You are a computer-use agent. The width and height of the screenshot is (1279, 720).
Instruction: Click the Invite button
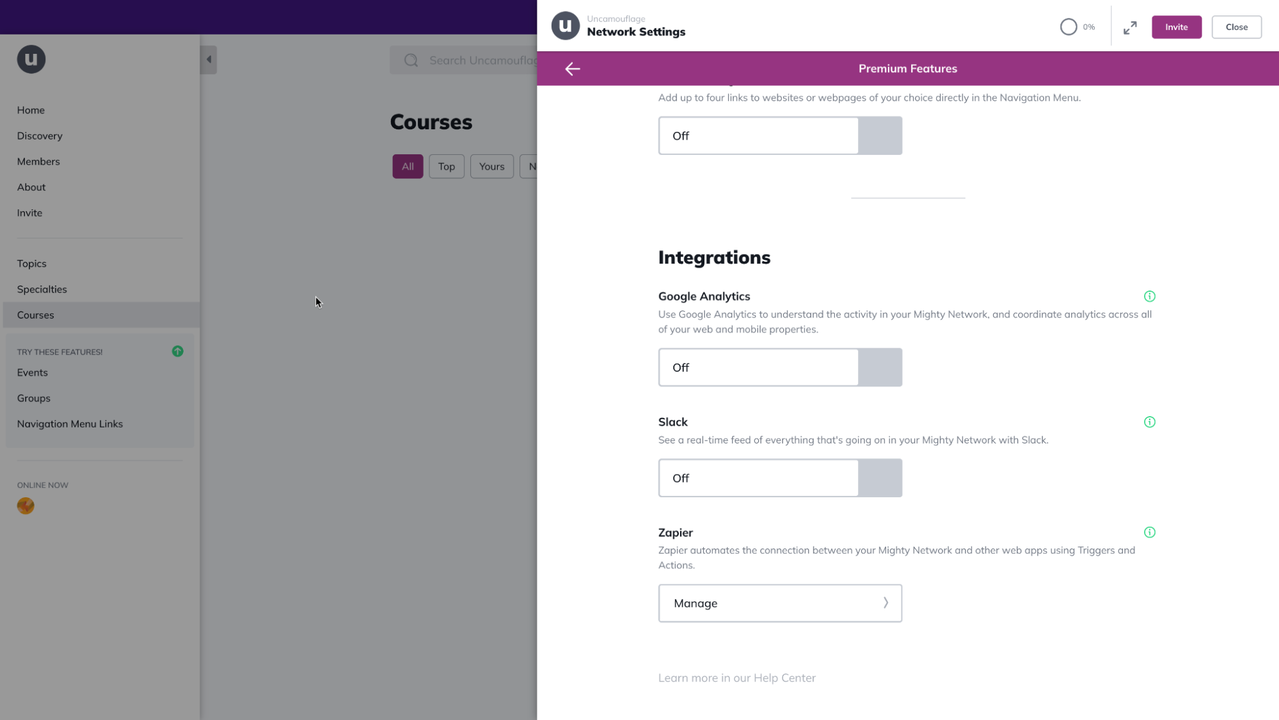coord(1176,27)
